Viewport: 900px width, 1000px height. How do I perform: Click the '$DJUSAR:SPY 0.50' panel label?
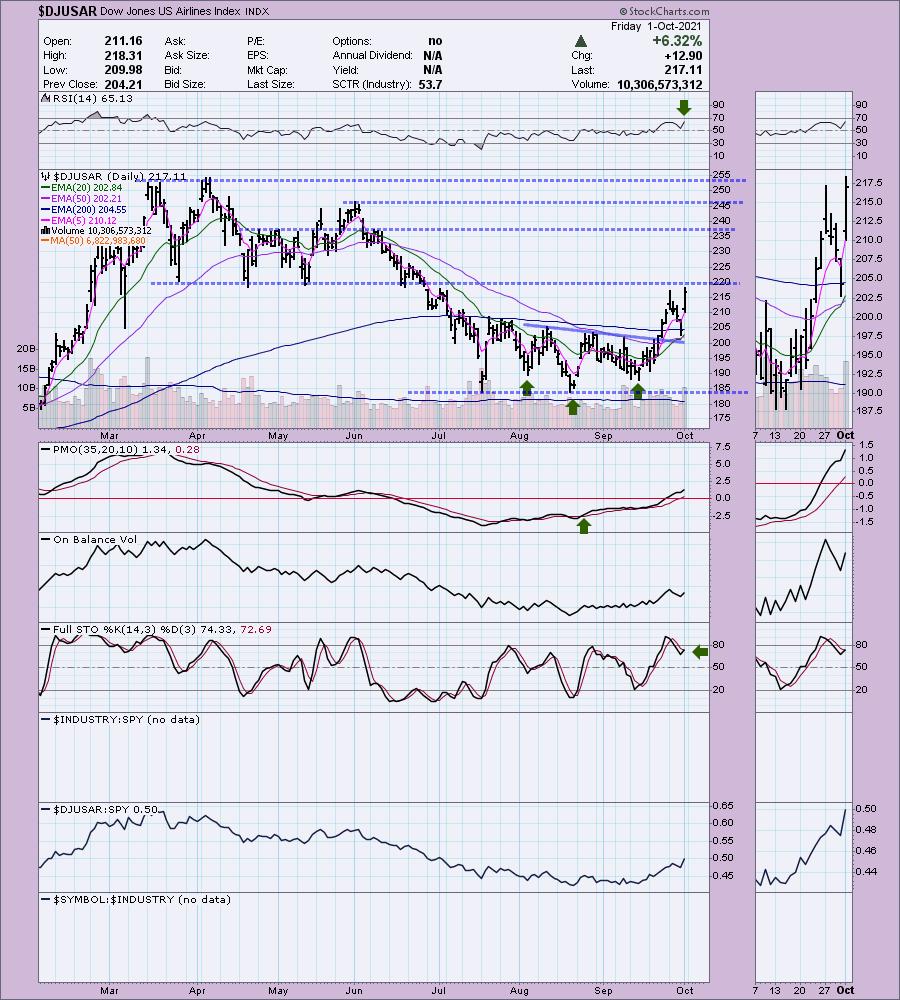click(x=105, y=810)
